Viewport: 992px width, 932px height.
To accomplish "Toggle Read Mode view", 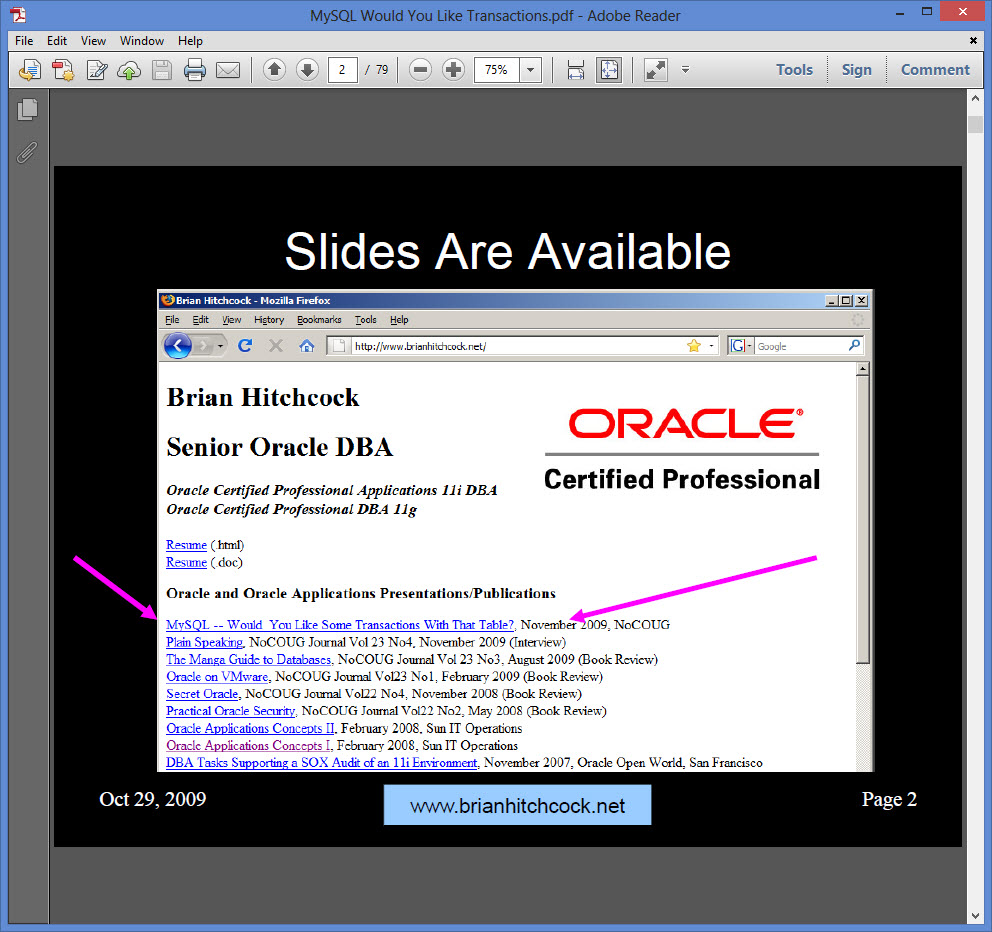I will [655, 70].
